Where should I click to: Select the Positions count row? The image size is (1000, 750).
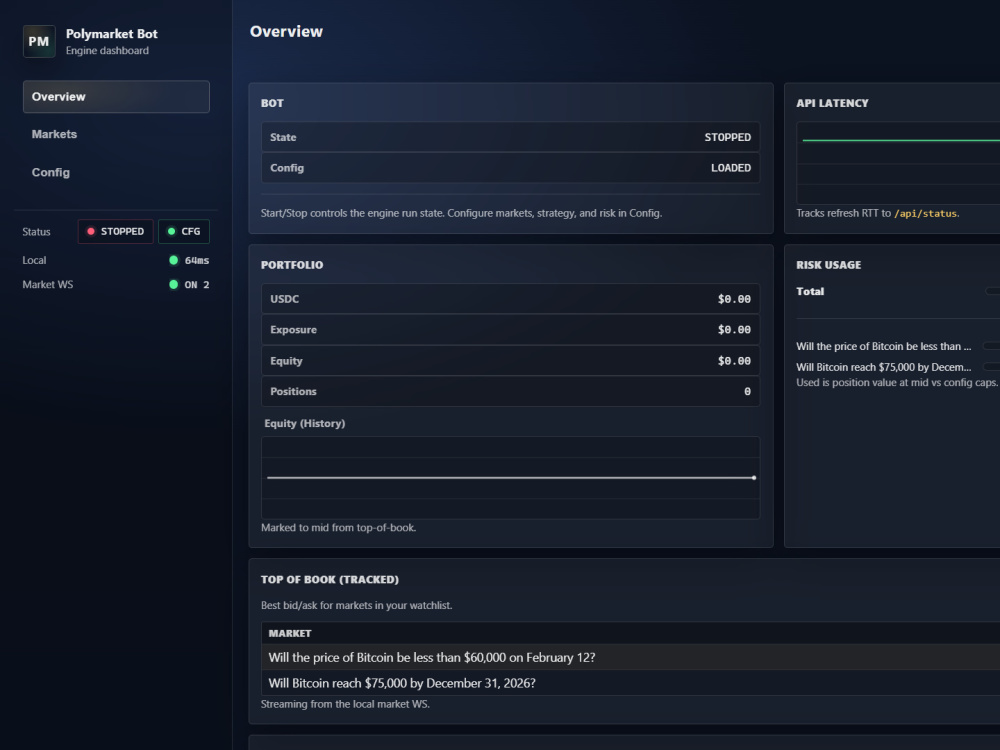(510, 392)
